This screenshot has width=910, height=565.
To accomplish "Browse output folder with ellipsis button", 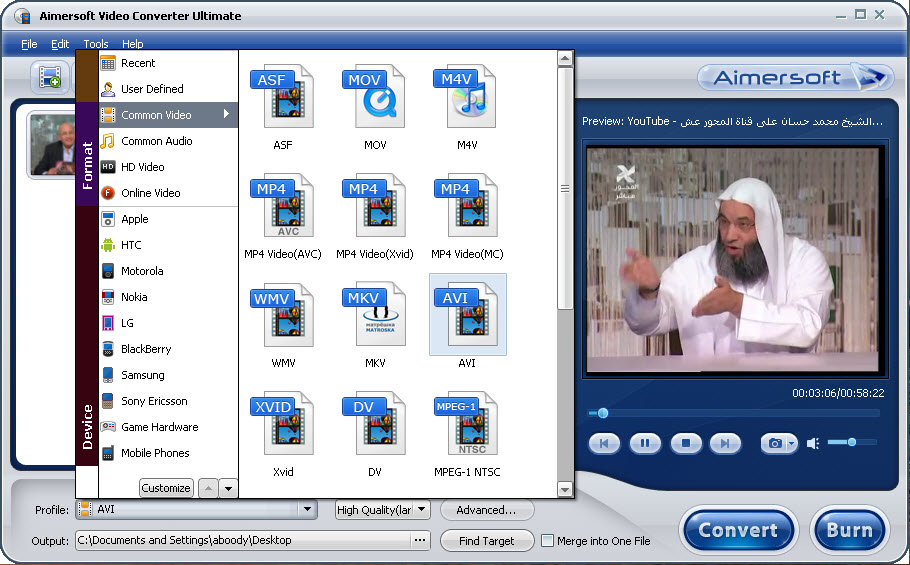I will pyautogui.click(x=420, y=540).
